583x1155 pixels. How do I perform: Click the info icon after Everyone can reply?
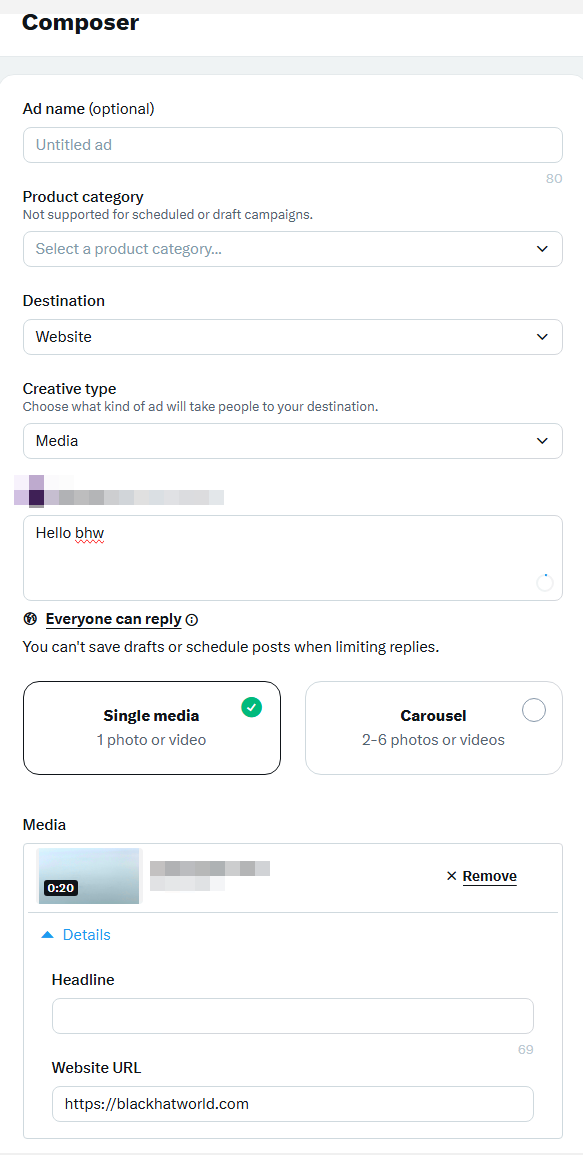pyautogui.click(x=192, y=620)
